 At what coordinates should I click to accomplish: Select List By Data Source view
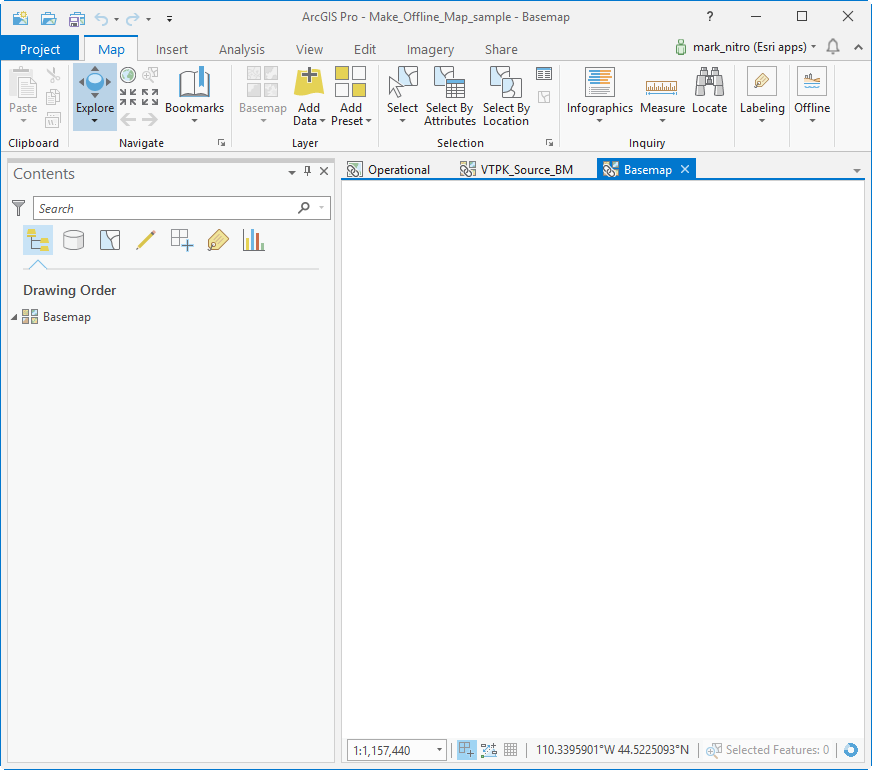(x=73, y=240)
